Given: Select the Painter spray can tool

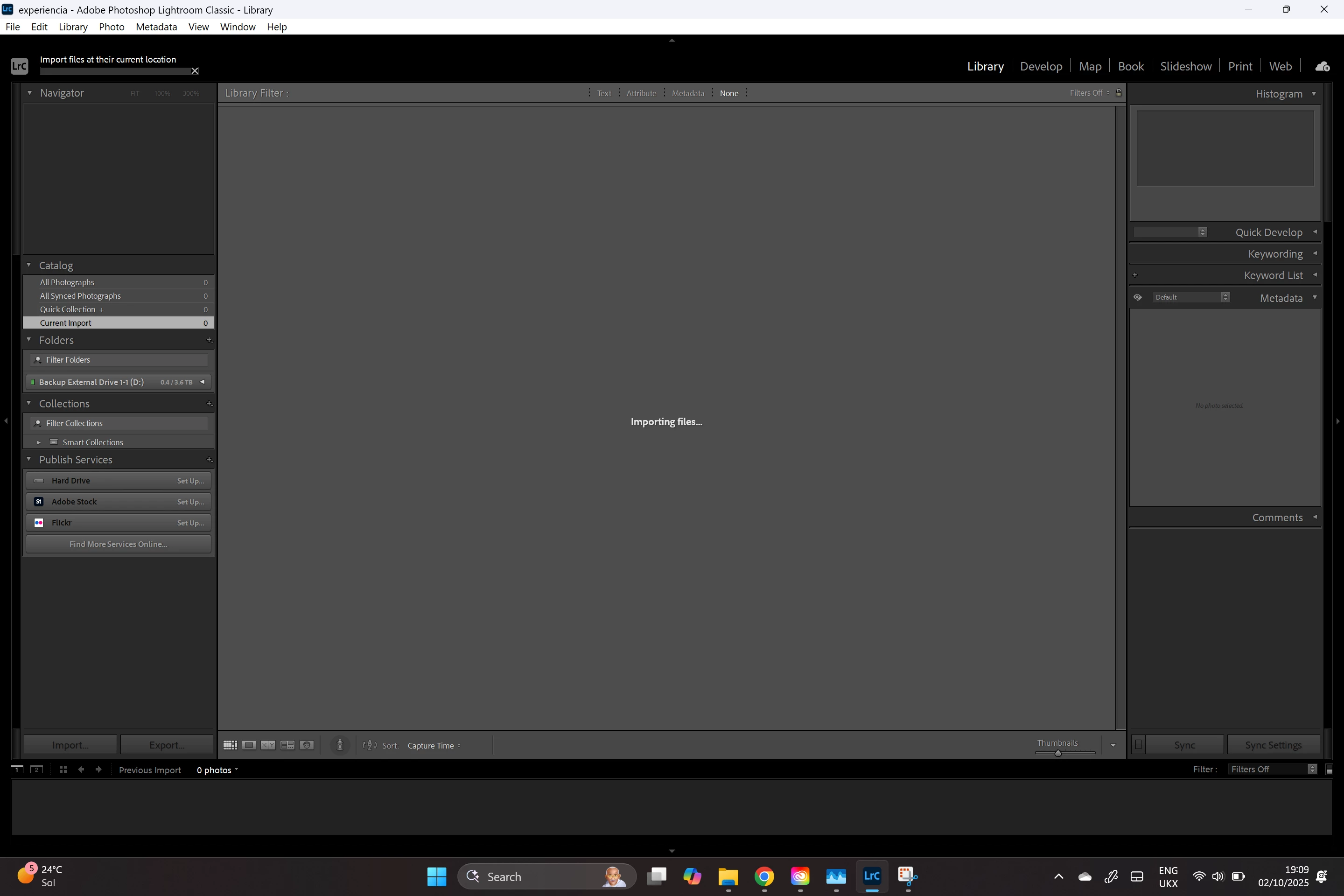Looking at the screenshot, I should (x=340, y=745).
